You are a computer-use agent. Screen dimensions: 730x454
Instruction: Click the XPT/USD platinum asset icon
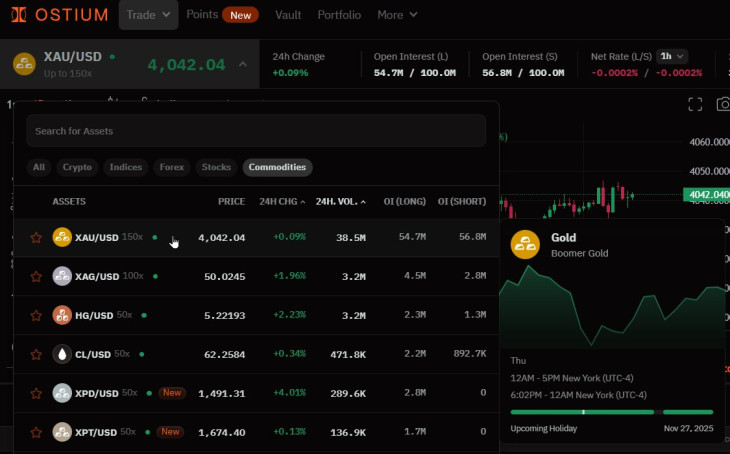[62, 432]
